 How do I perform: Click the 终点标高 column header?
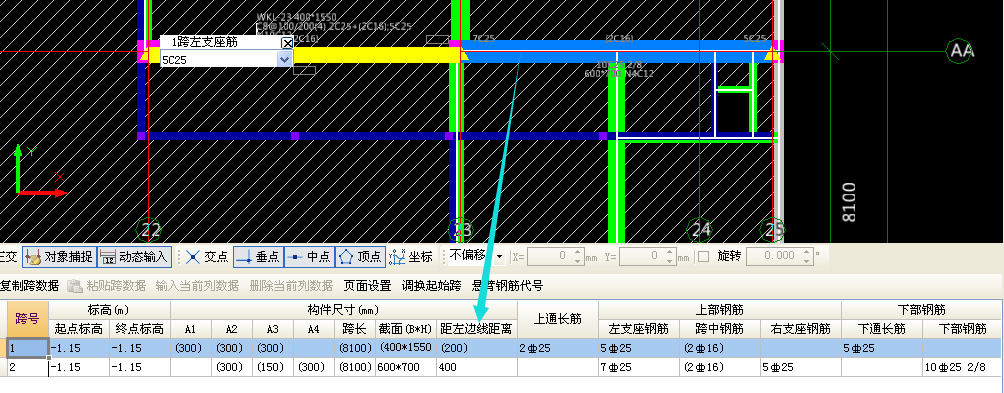click(x=139, y=329)
